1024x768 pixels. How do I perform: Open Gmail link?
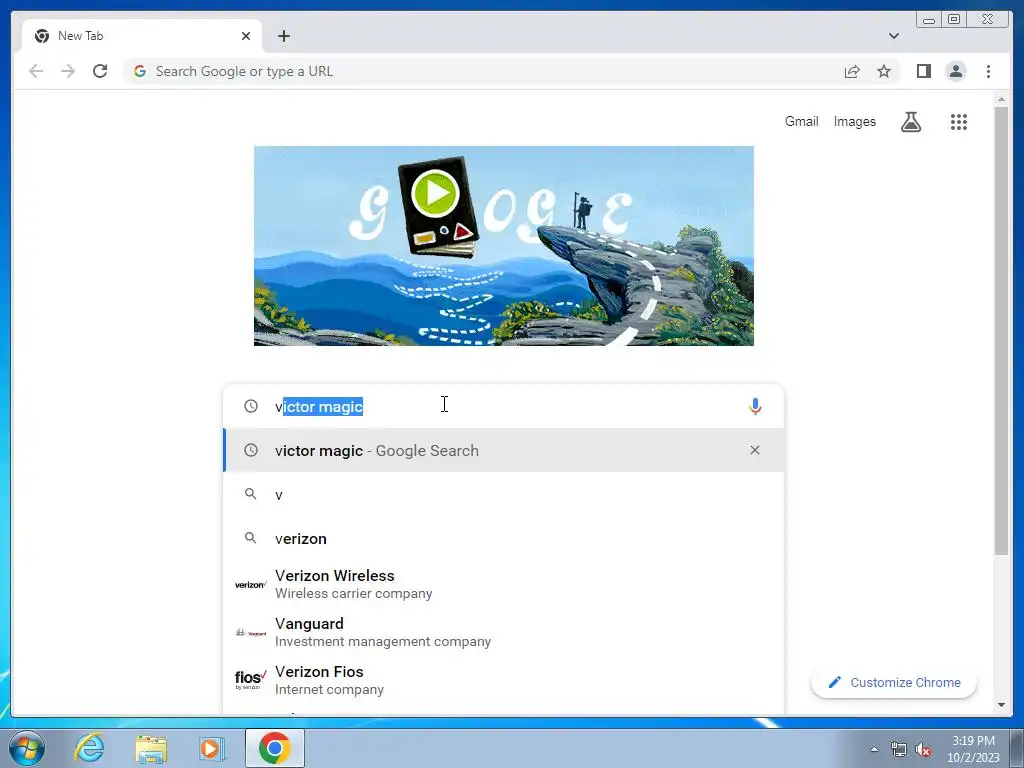click(x=801, y=121)
